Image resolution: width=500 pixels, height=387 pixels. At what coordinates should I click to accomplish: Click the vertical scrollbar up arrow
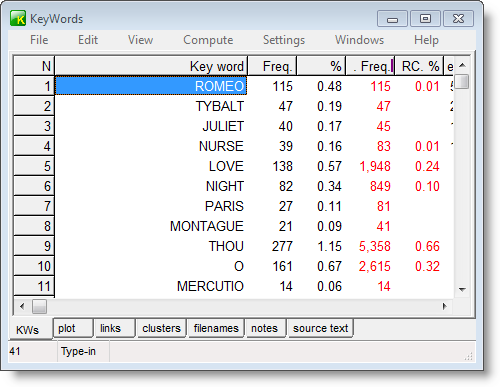pyautogui.click(x=462, y=65)
